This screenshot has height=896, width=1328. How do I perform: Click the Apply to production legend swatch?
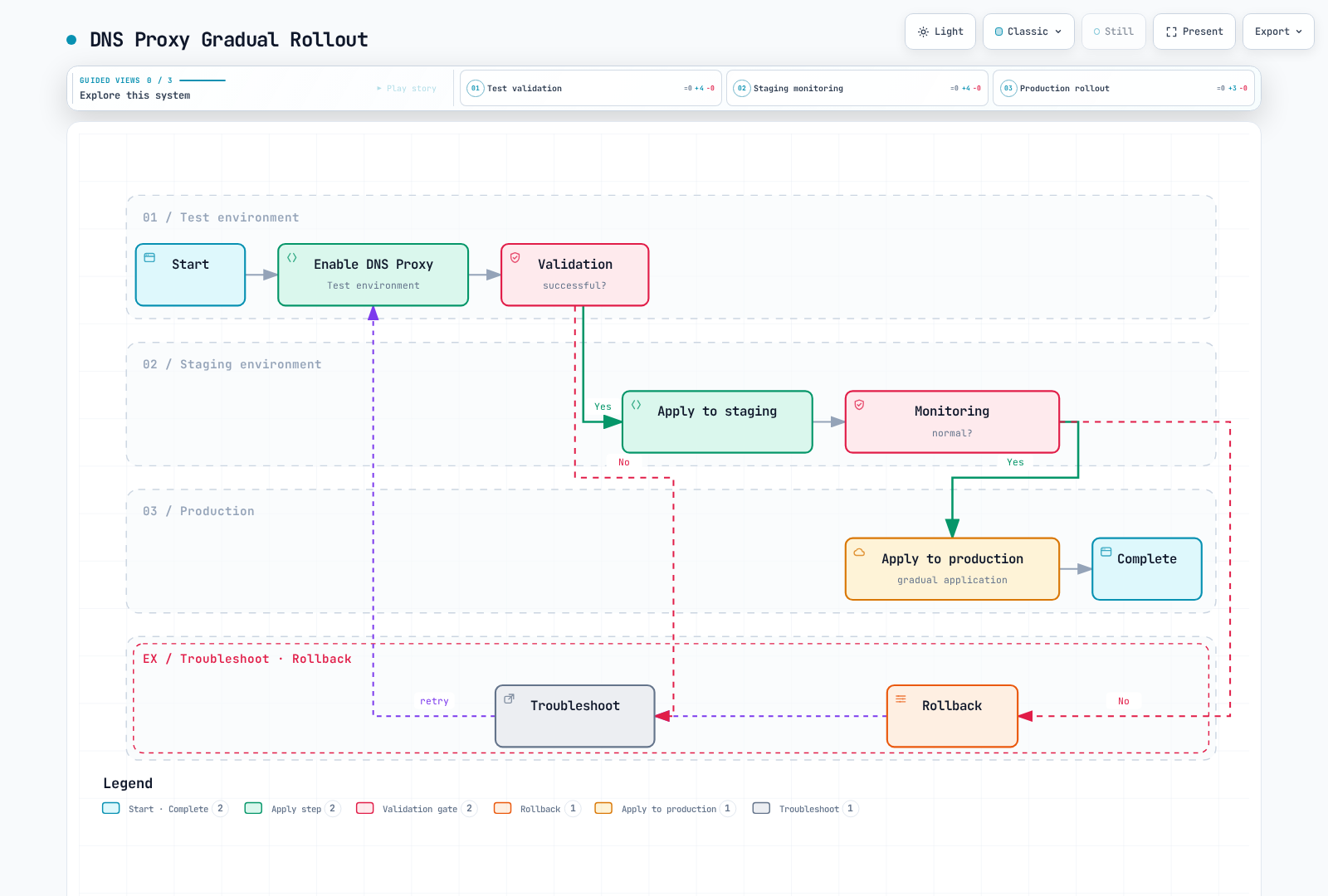604,809
